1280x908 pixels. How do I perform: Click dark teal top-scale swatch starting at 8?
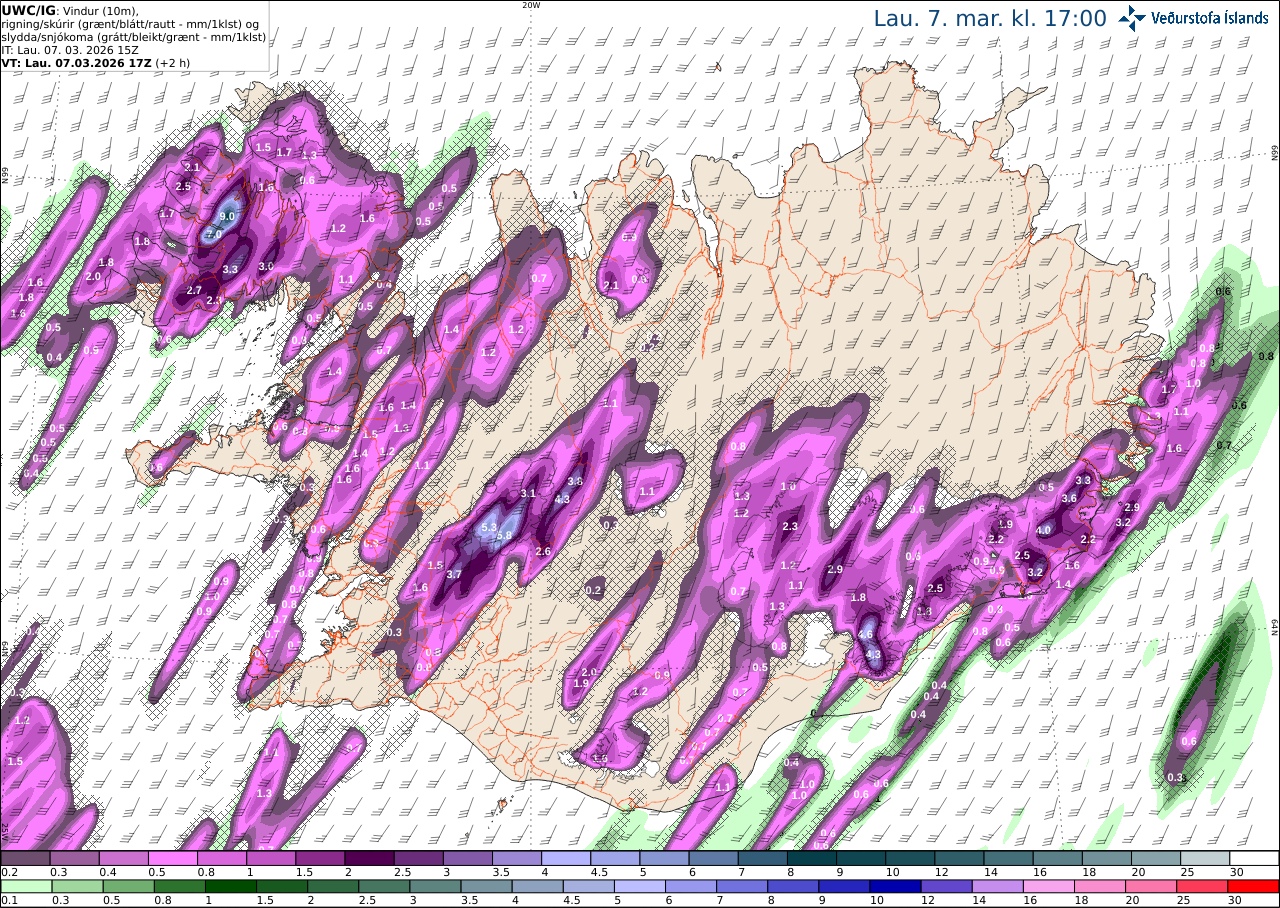pos(812,858)
